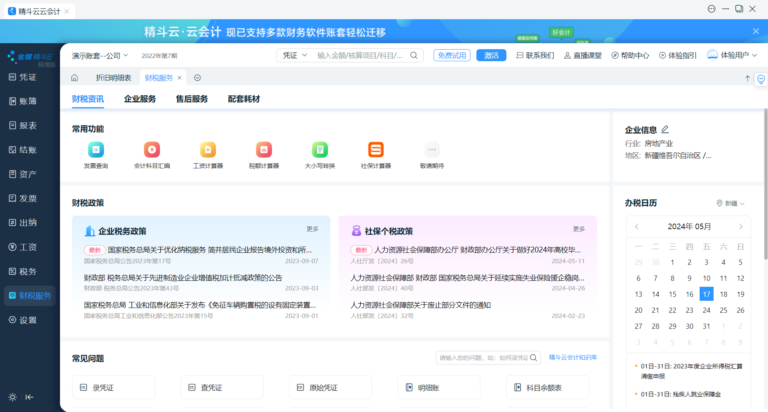Screen dimensions: 768x412
Task: Open the 科目余额表 FAQ card
Action: tap(548, 388)
